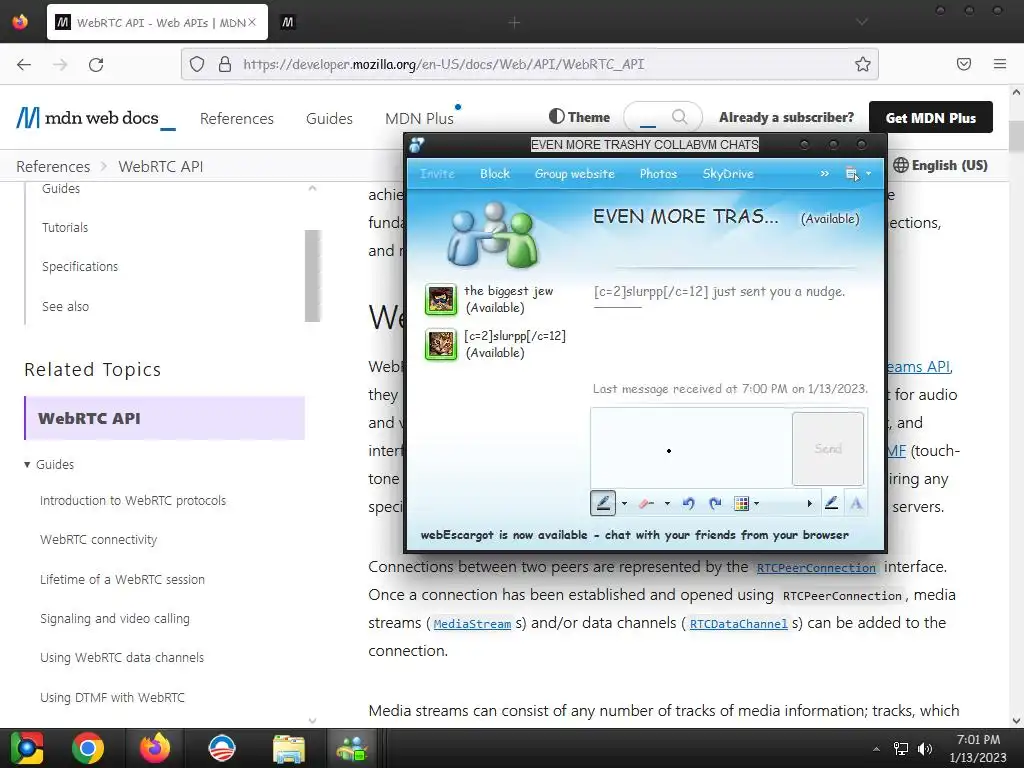Expand more toolbar options arrow in chat

pyautogui.click(x=810, y=504)
